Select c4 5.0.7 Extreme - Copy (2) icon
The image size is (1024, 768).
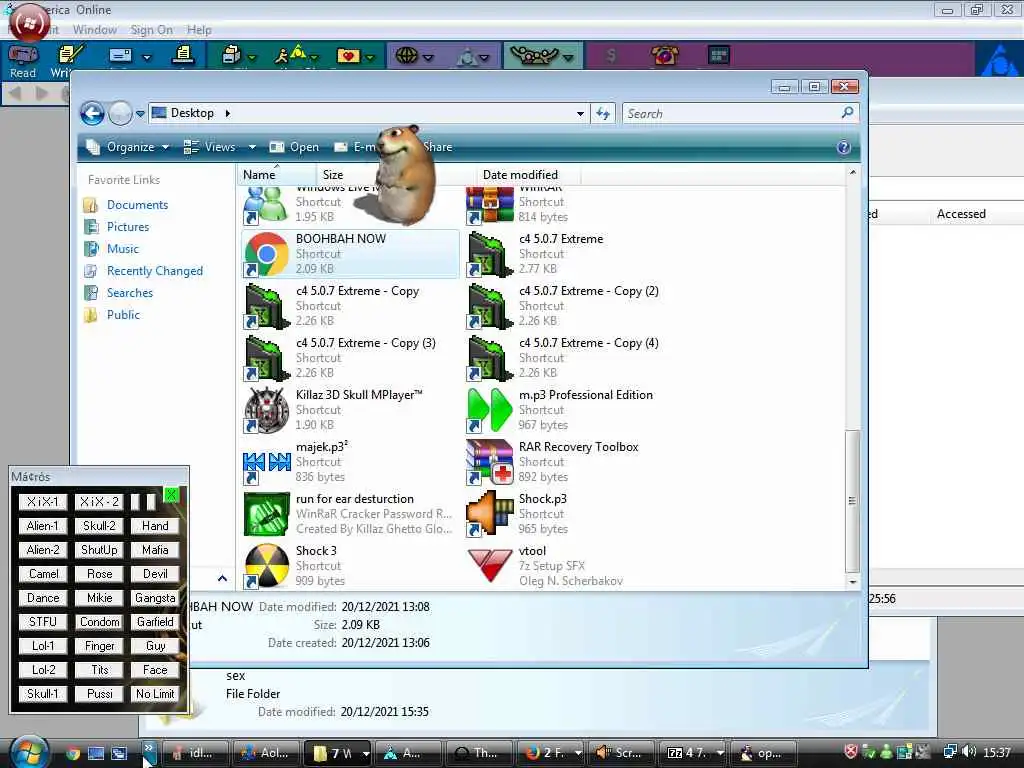tap(489, 306)
